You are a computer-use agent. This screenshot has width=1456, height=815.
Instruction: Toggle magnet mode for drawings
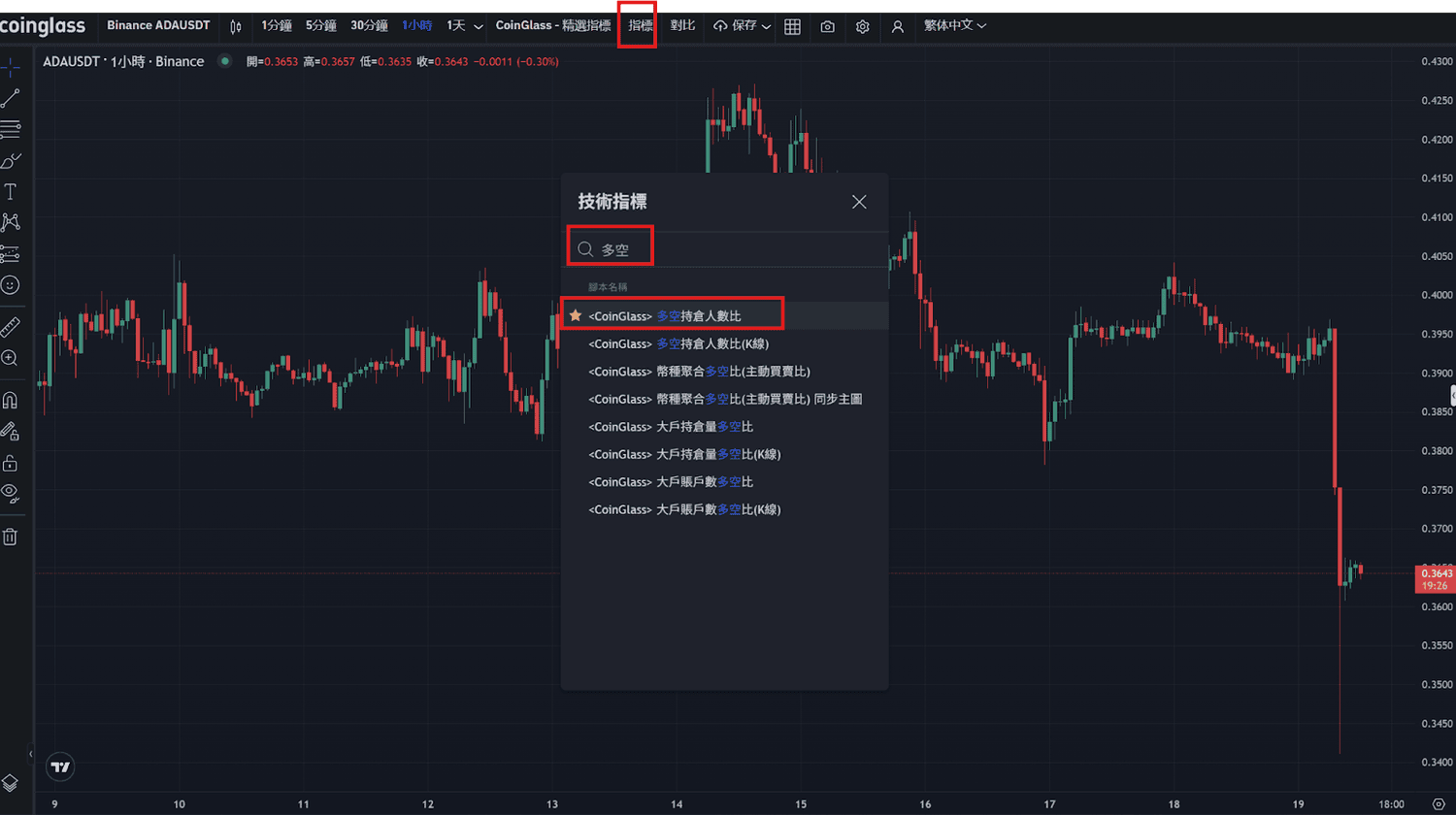(x=10, y=400)
